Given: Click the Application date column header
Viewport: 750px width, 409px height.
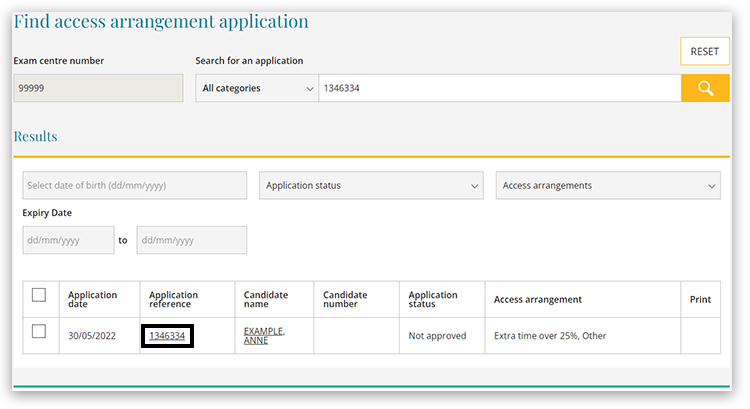Looking at the screenshot, I should [93, 299].
